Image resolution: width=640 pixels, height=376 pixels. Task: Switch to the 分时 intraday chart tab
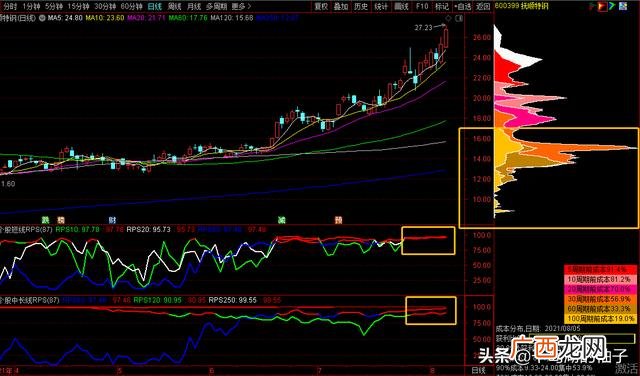click(x=11, y=7)
